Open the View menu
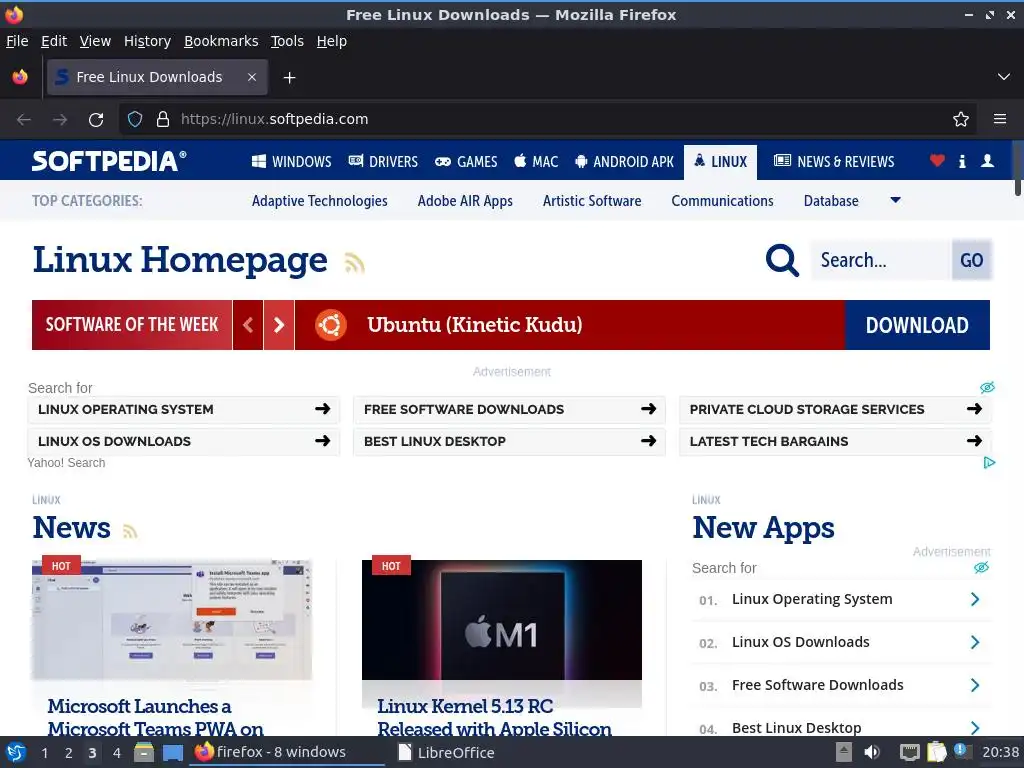1024x768 pixels. click(95, 41)
